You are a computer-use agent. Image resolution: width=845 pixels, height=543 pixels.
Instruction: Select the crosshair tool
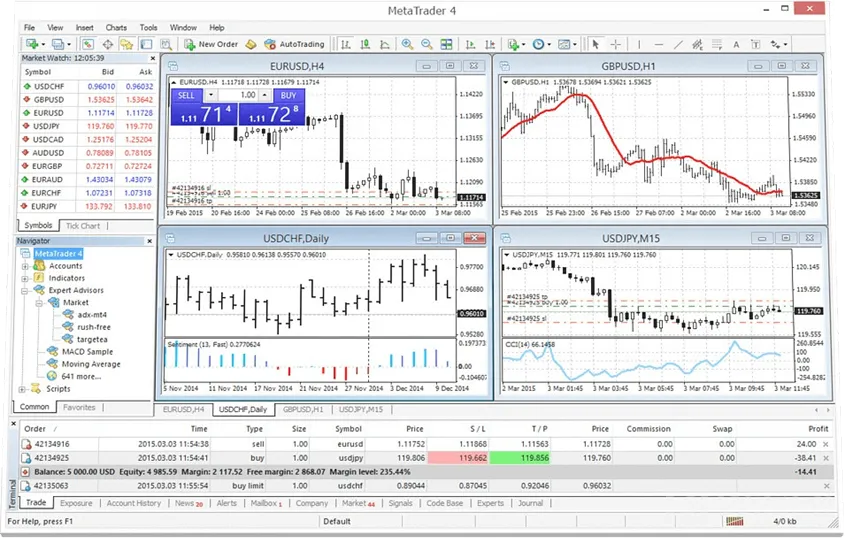pyautogui.click(x=615, y=44)
